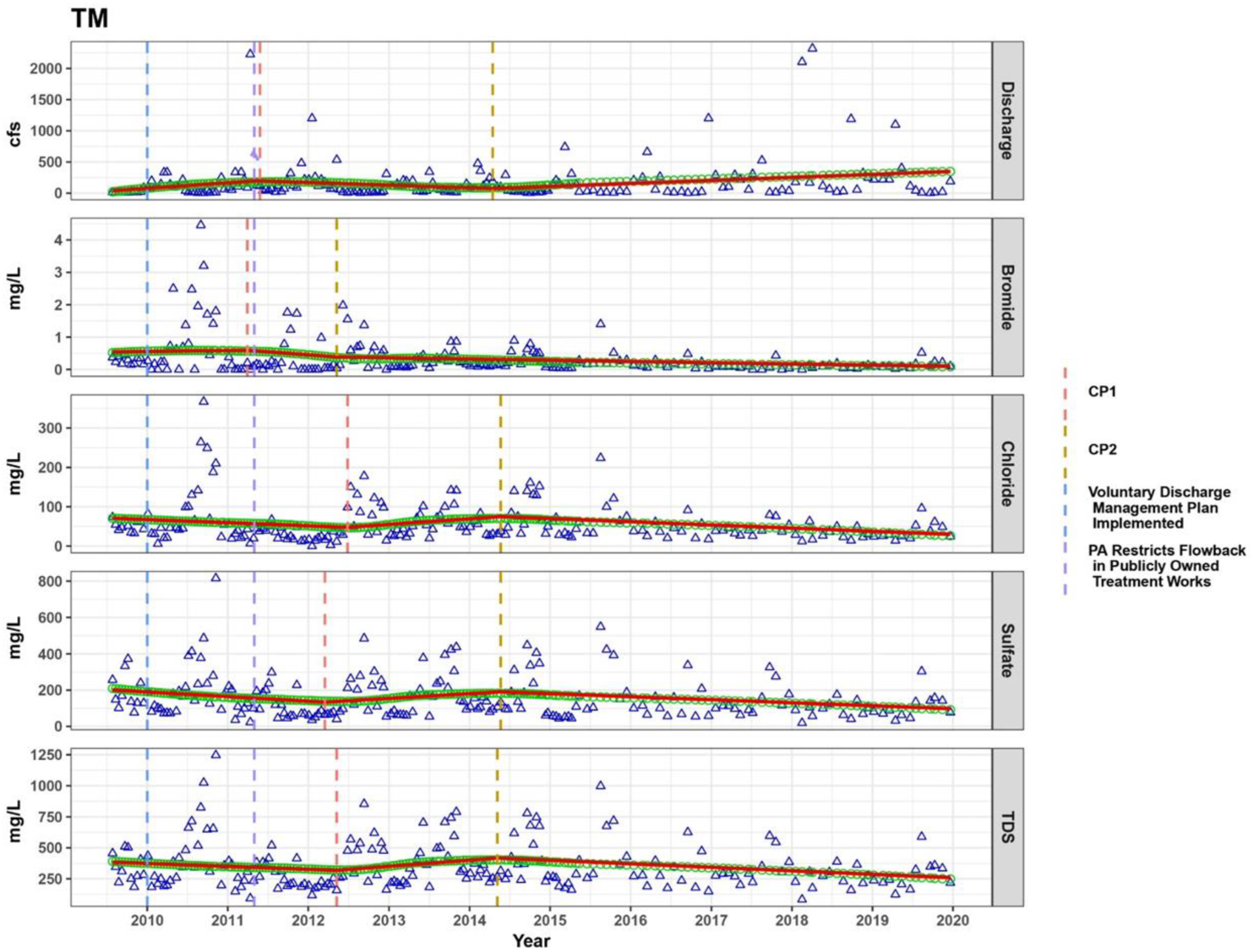Viewport: 1251px width, 952px height.
Task: Click the CP1 legend label
Action: pyautogui.click(x=1102, y=392)
